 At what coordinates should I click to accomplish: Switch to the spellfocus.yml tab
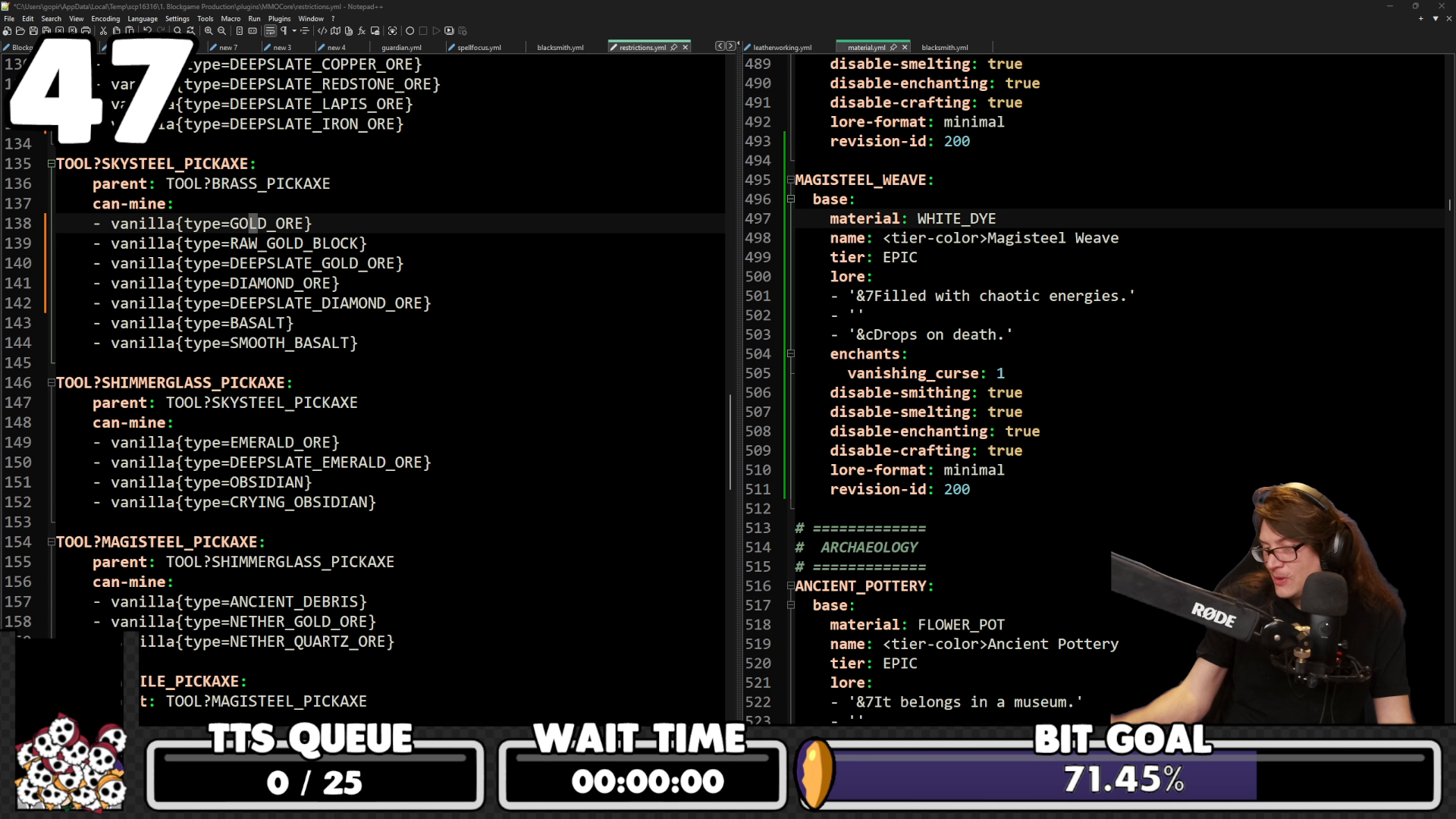coord(479,47)
